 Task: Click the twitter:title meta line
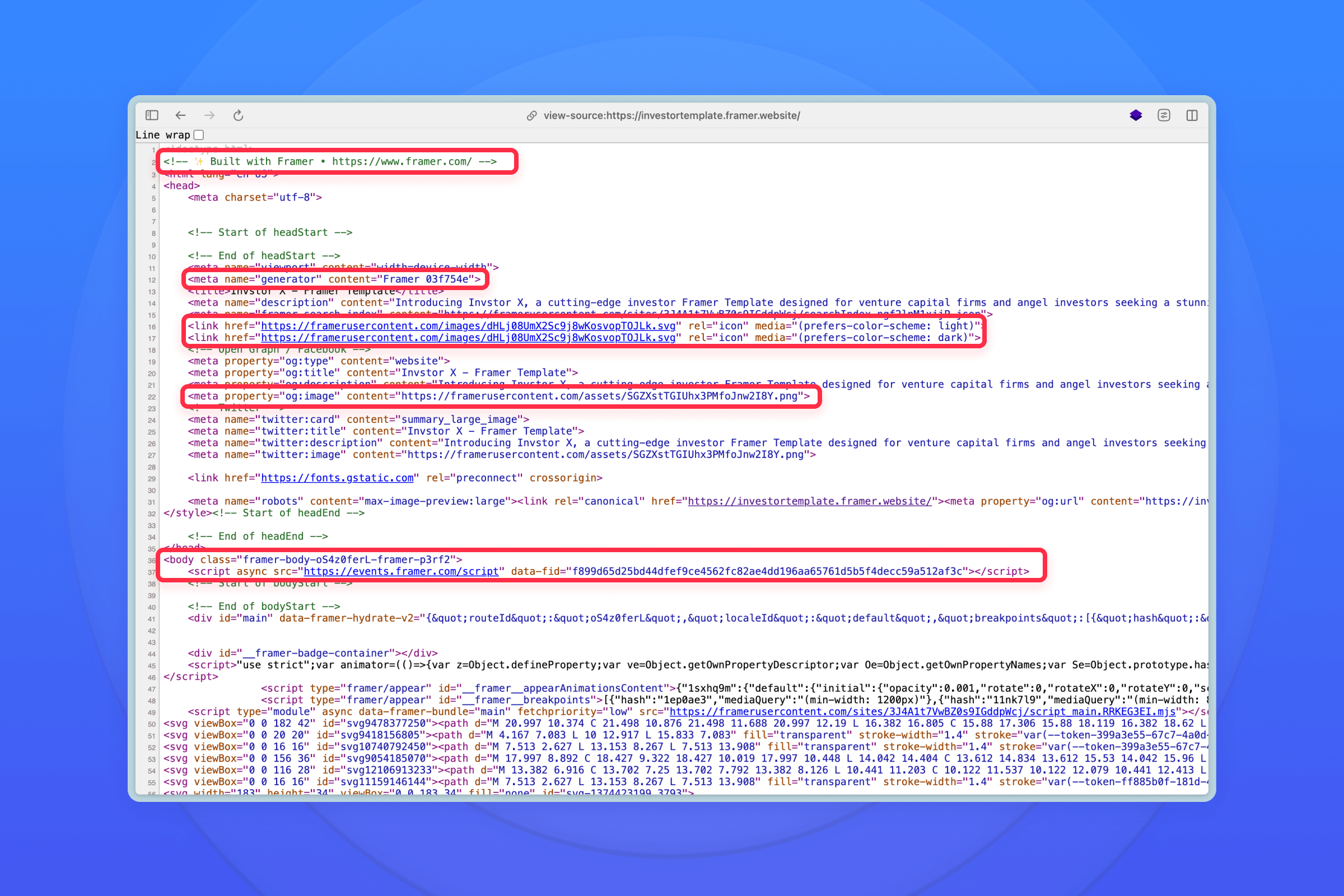(x=386, y=431)
